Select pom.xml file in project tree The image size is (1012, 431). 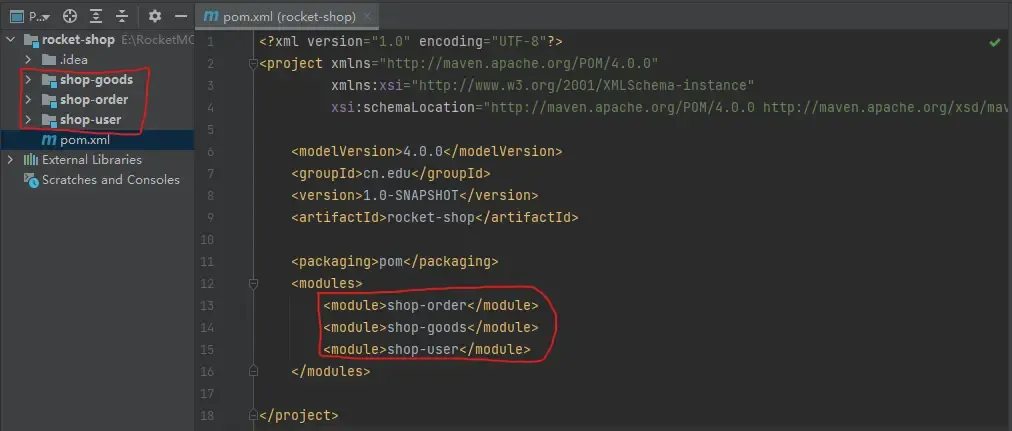84,140
